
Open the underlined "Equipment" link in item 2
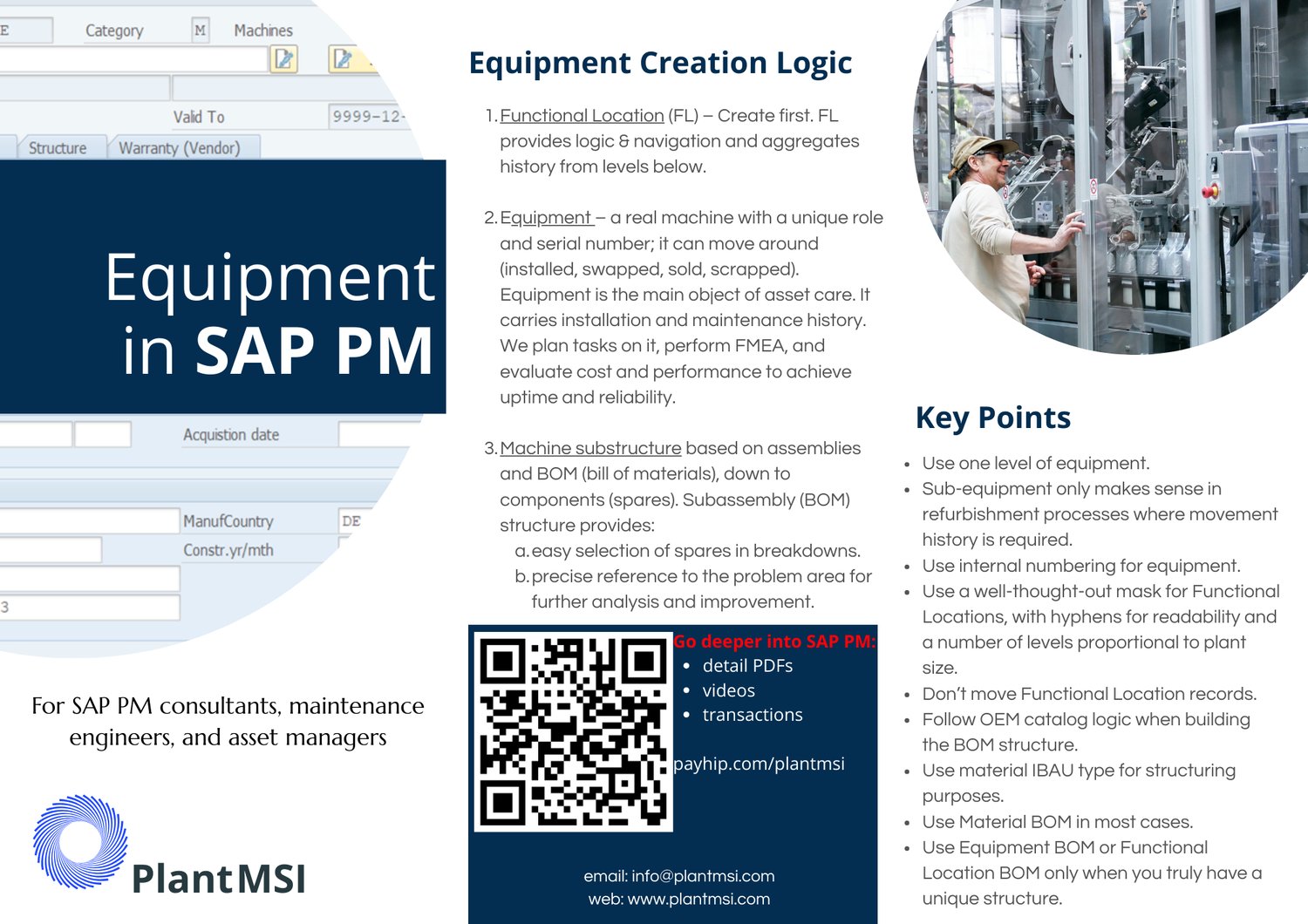547,217
